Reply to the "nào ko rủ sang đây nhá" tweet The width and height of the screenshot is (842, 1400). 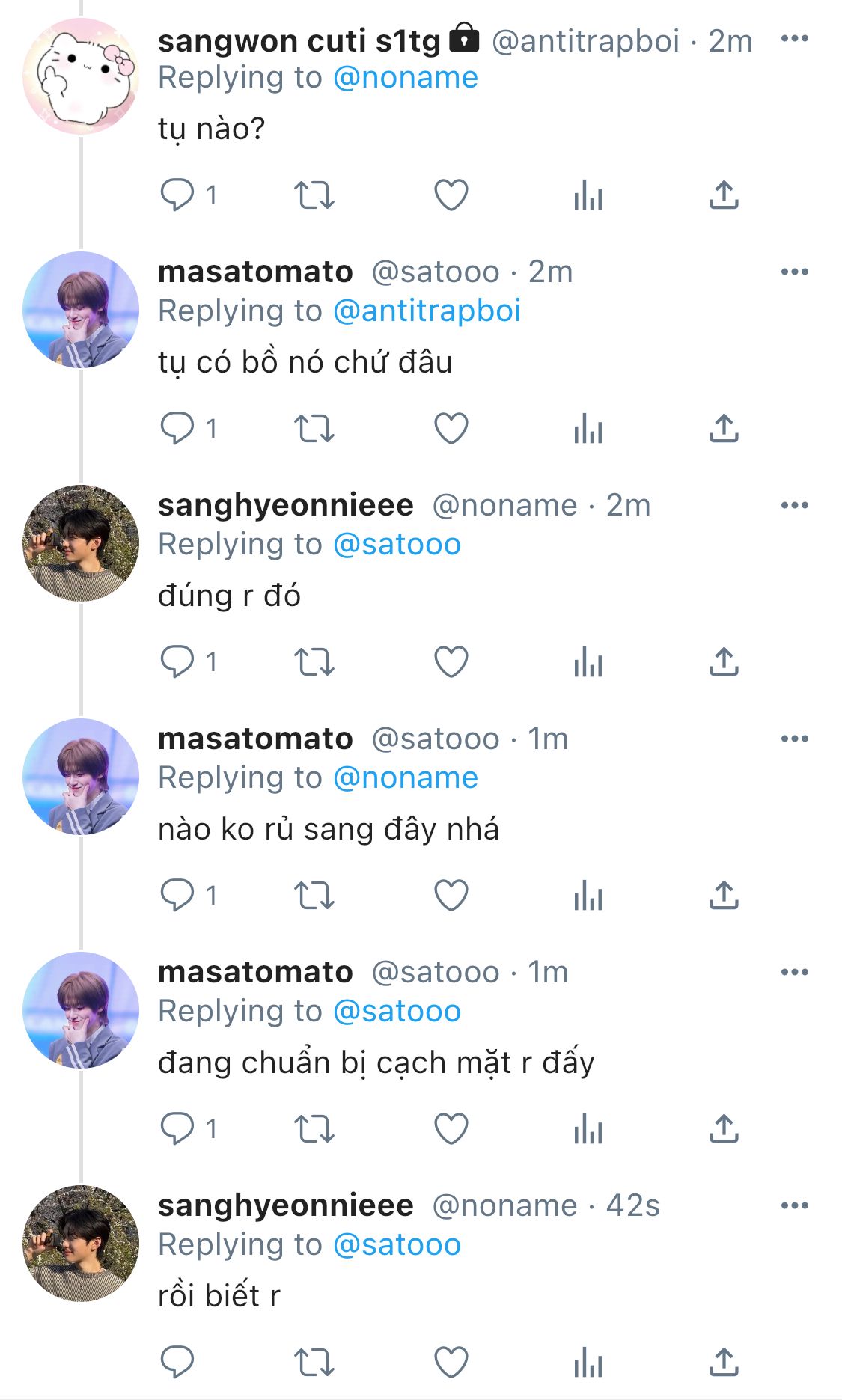(177, 896)
